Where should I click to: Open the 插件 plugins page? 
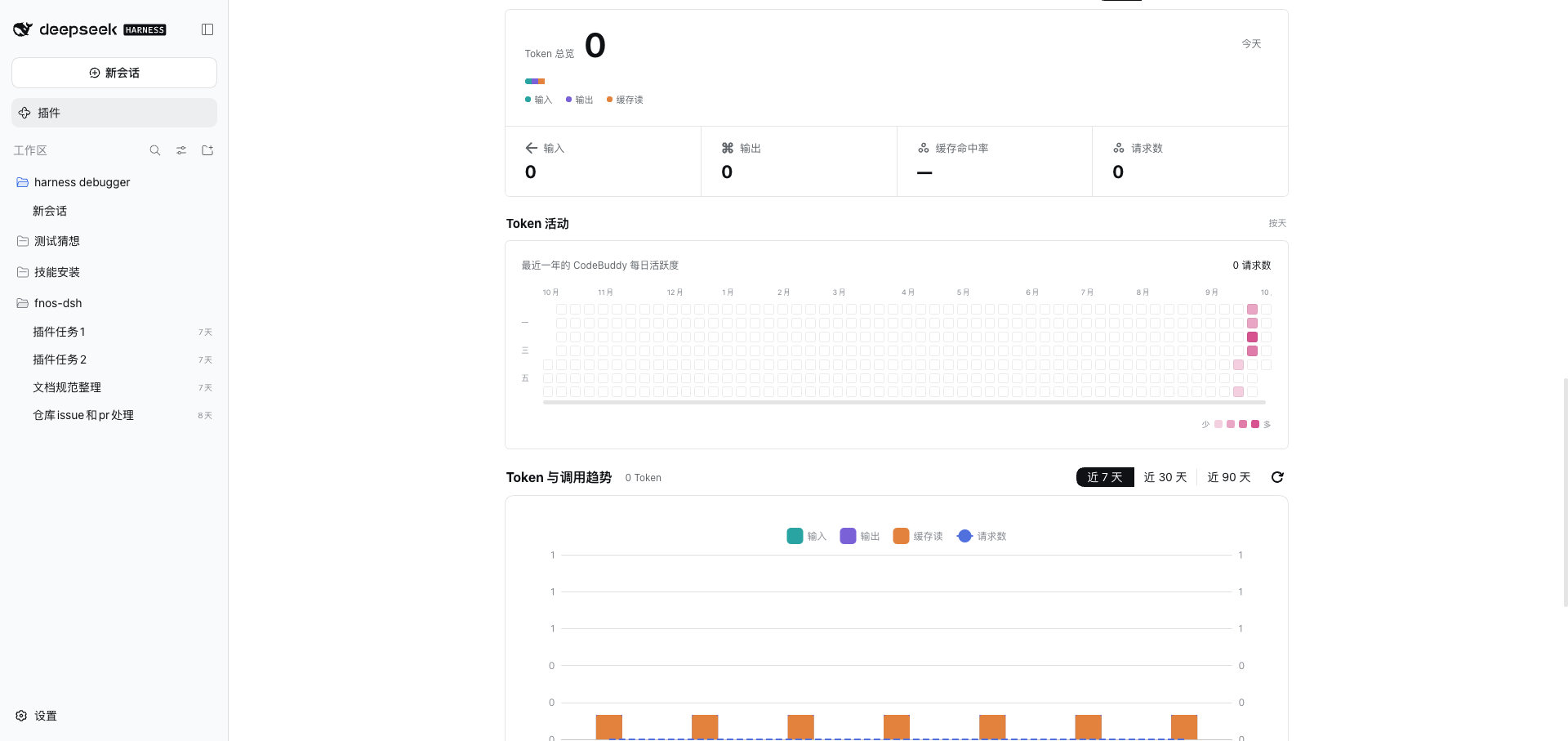(114, 113)
